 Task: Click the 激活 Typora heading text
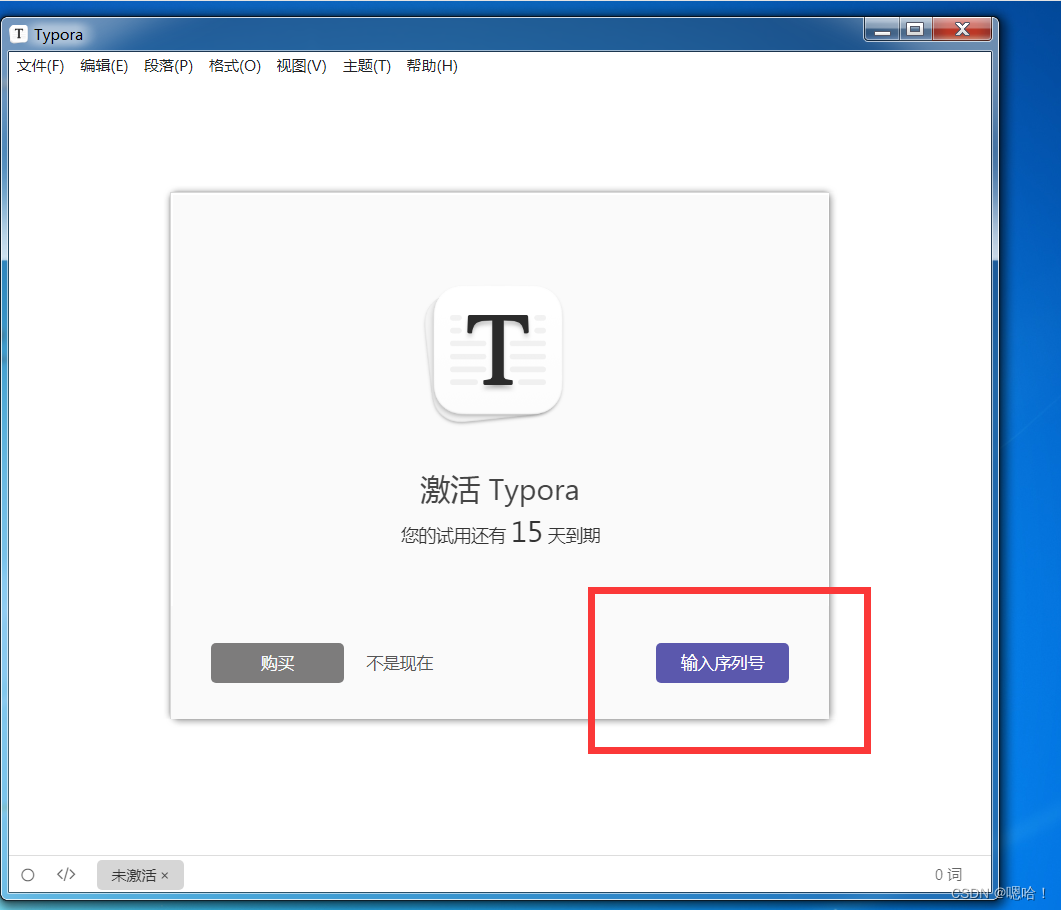coord(499,490)
